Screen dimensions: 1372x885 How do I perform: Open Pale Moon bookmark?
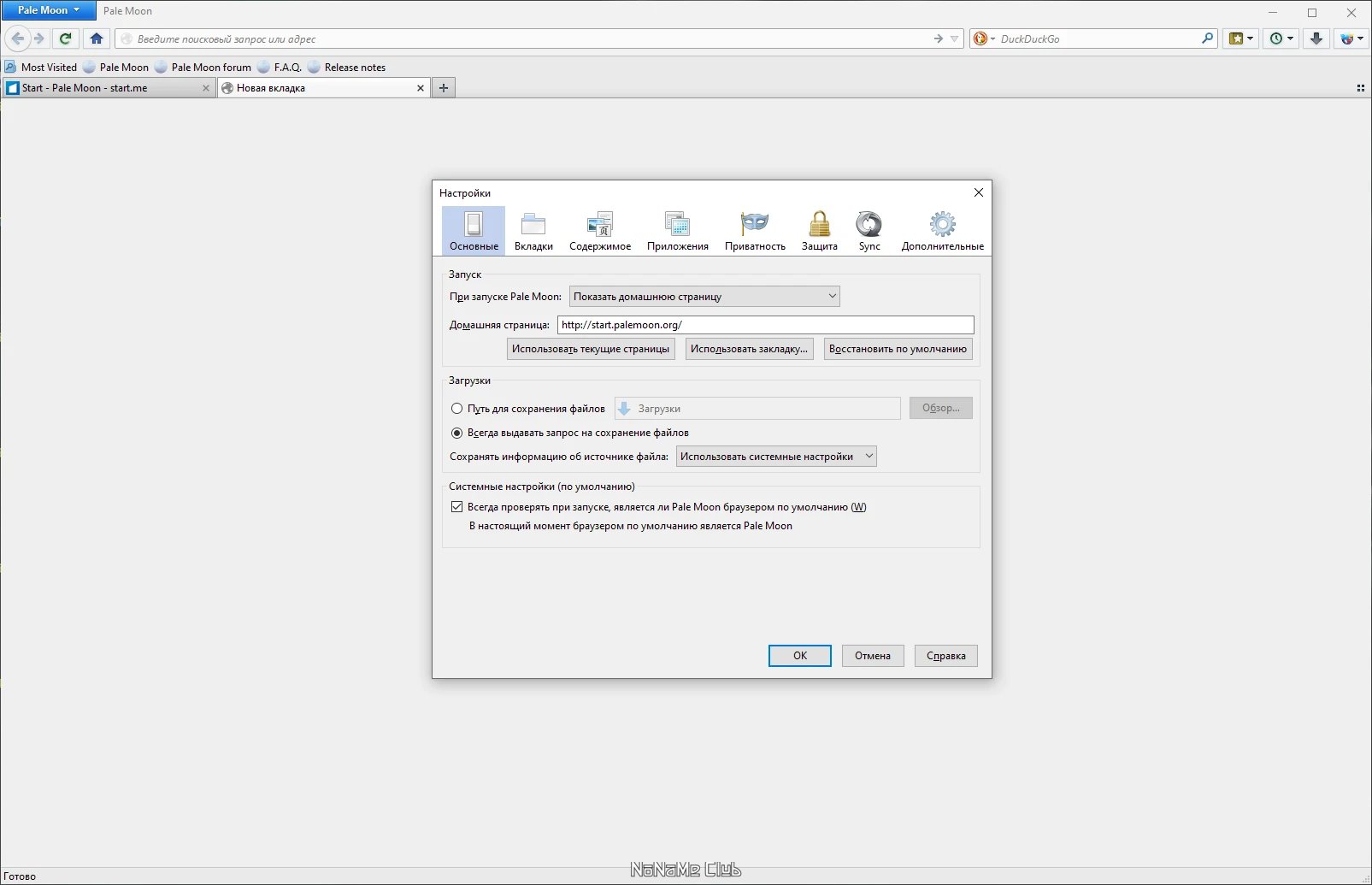[x=116, y=67]
